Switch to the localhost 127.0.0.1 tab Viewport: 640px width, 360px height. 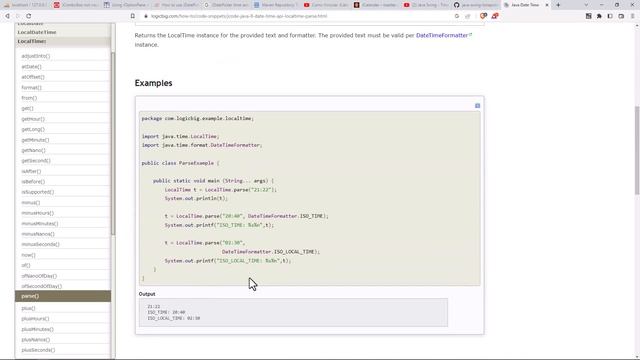coord(26,5)
